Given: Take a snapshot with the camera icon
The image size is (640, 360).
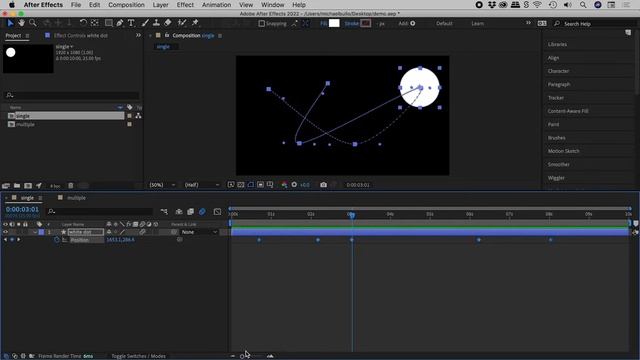Looking at the screenshot, I should 323,185.
